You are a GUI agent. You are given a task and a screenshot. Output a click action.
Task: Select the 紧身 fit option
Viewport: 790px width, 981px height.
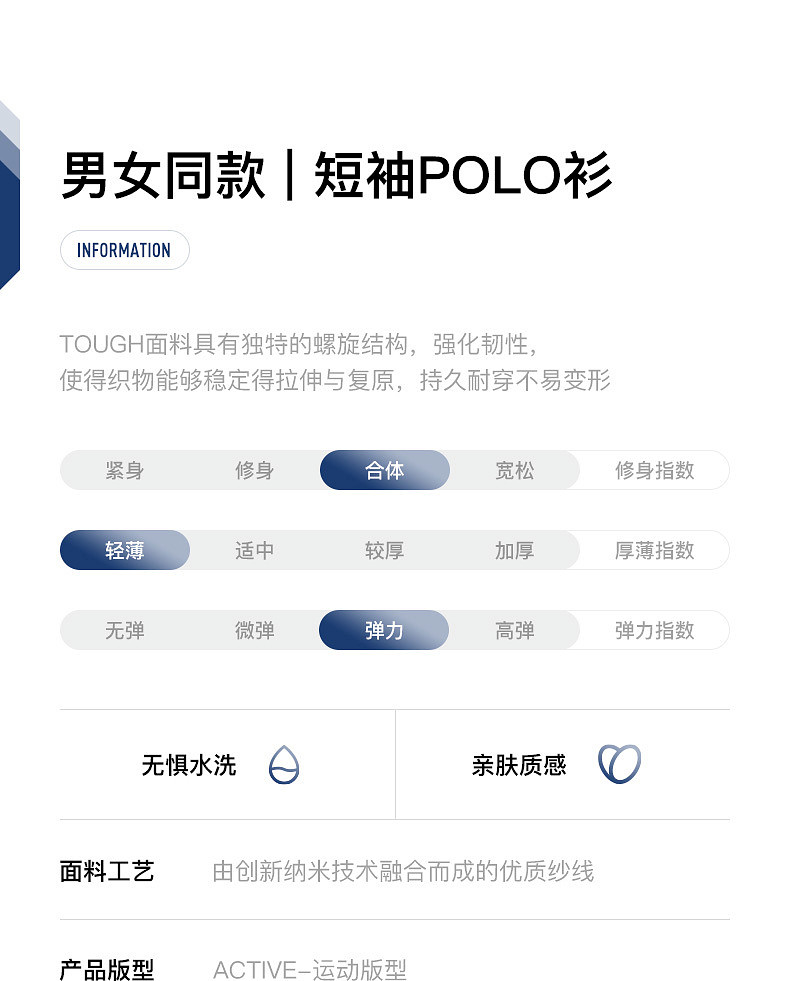click(x=125, y=470)
